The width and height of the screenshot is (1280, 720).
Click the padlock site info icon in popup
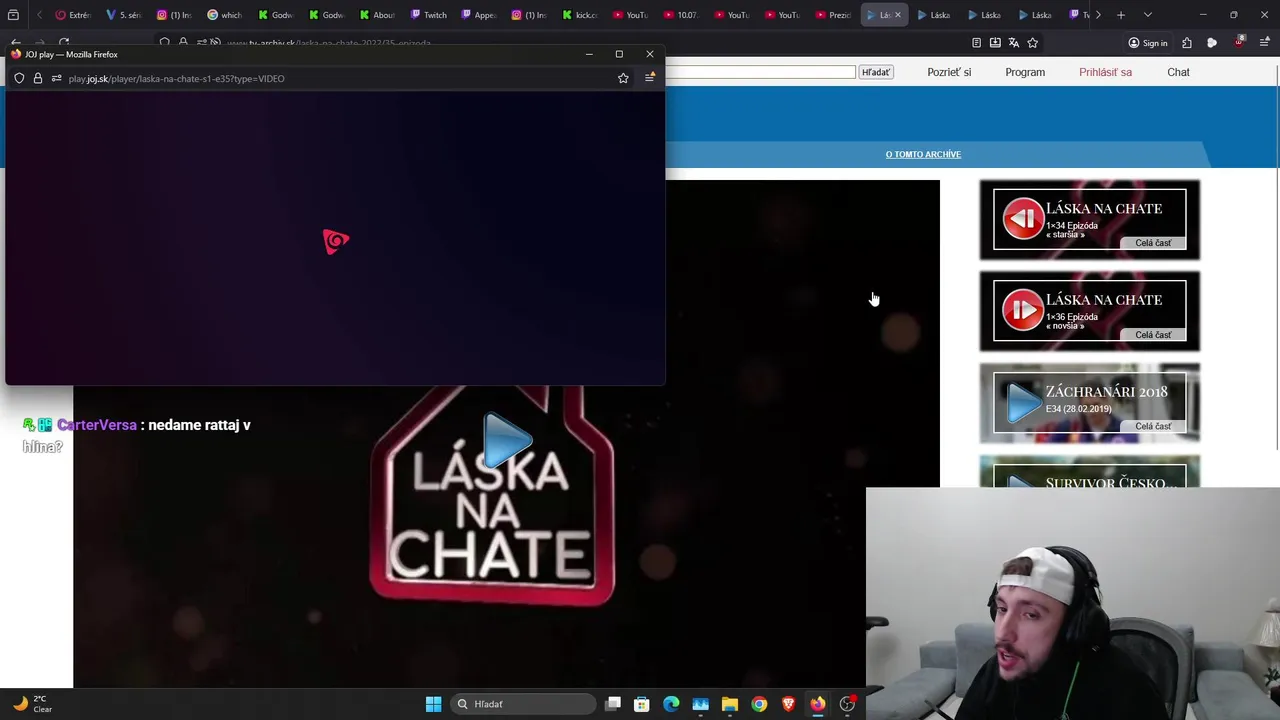point(38,78)
